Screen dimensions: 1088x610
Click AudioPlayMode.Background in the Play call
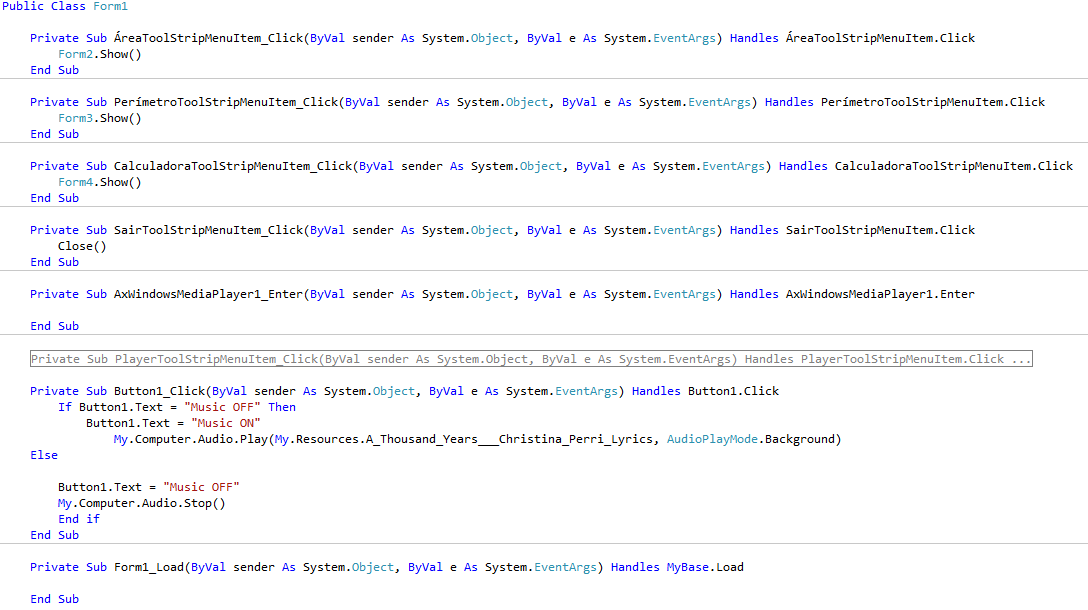753,439
